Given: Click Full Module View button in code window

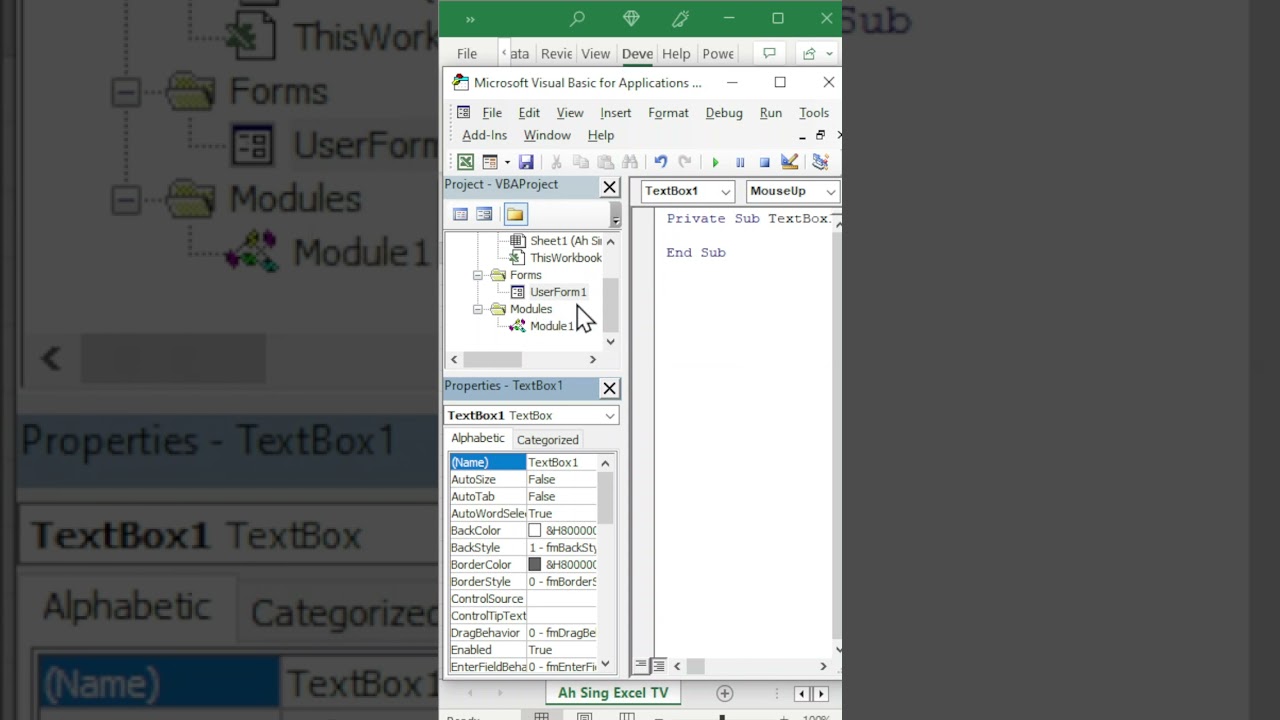Looking at the screenshot, I should (658, 666).
